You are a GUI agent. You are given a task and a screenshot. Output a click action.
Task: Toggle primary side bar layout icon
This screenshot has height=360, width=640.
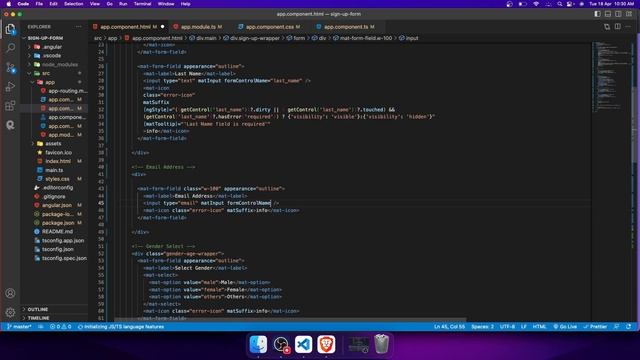point(597,14)
